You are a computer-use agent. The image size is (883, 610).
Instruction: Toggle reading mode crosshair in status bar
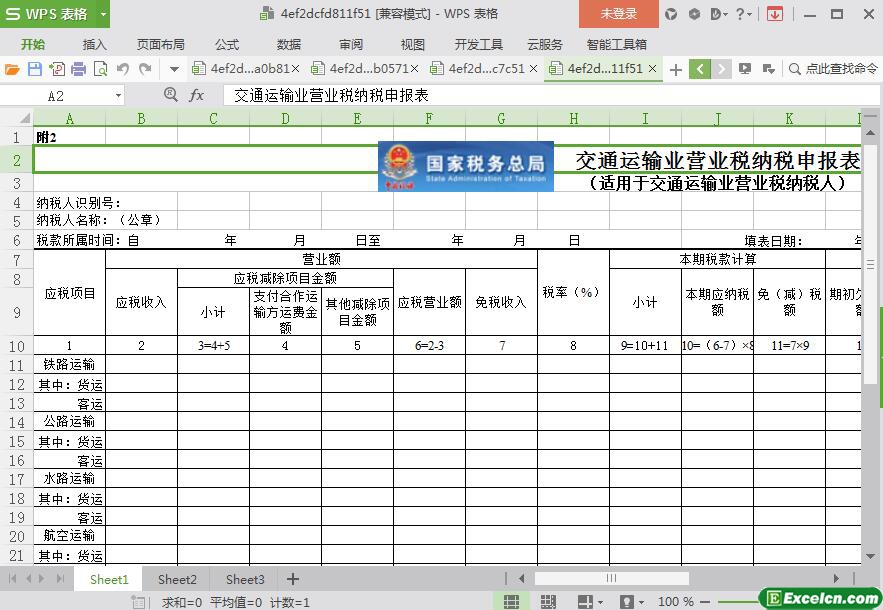coord(586,602)
